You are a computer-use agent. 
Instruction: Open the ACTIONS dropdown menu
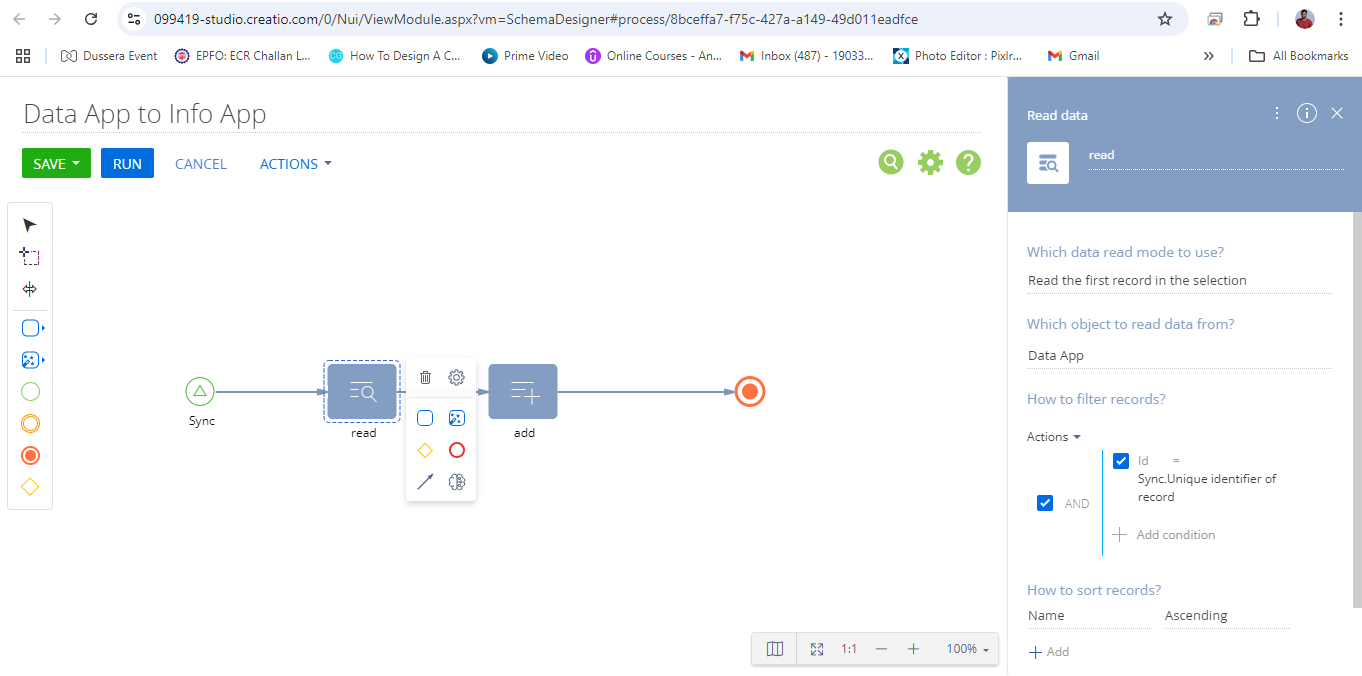point(295,164)
